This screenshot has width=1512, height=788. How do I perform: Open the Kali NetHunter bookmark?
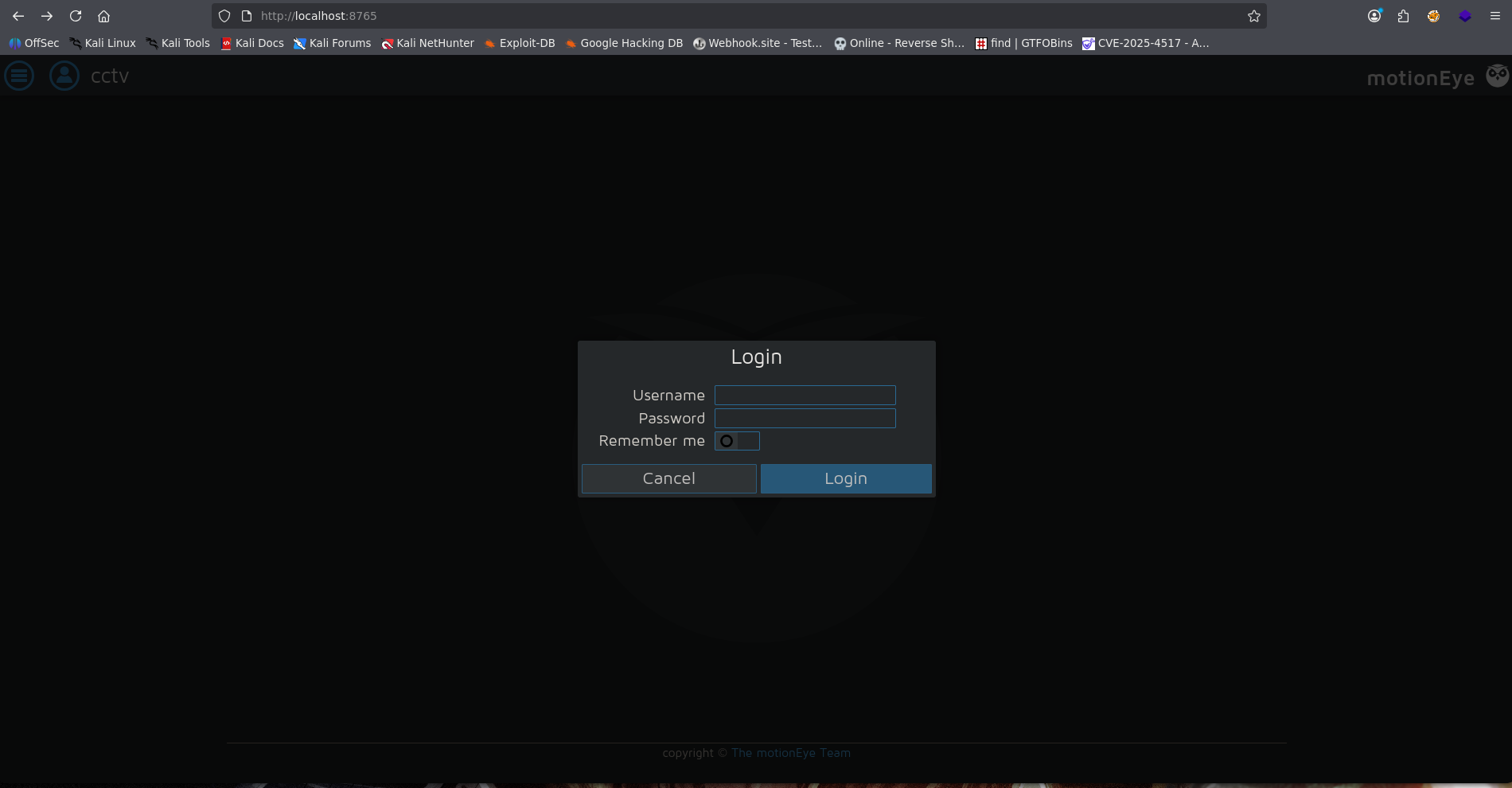427,43
